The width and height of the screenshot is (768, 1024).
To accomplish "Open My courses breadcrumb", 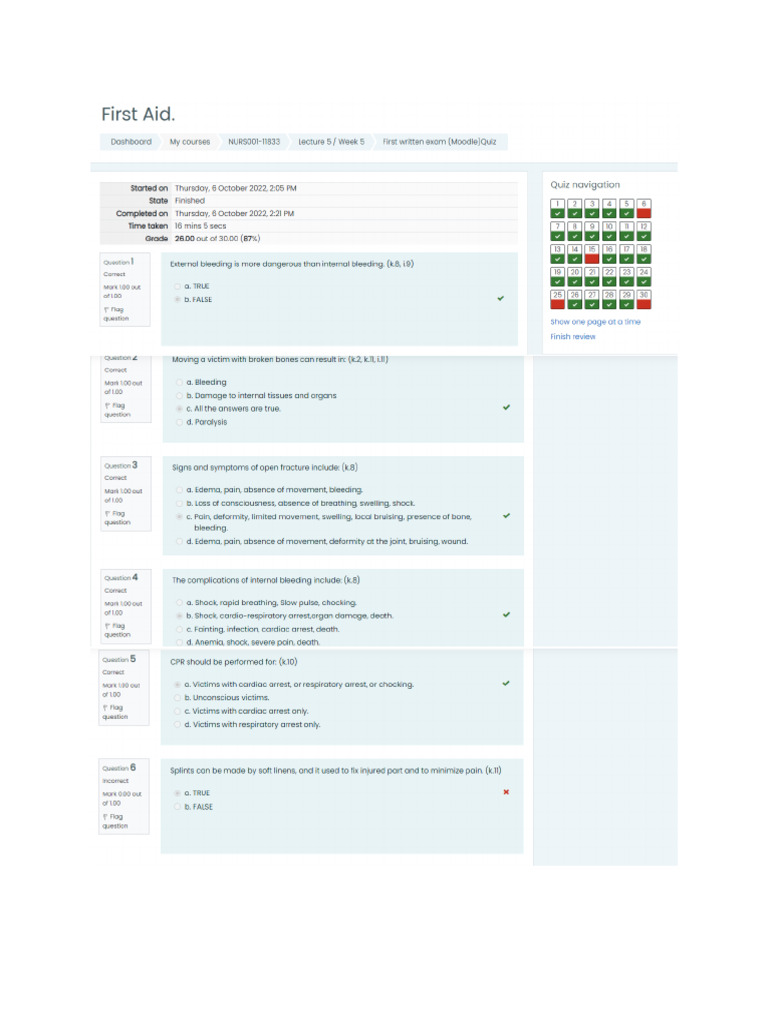I will [190, 142].
